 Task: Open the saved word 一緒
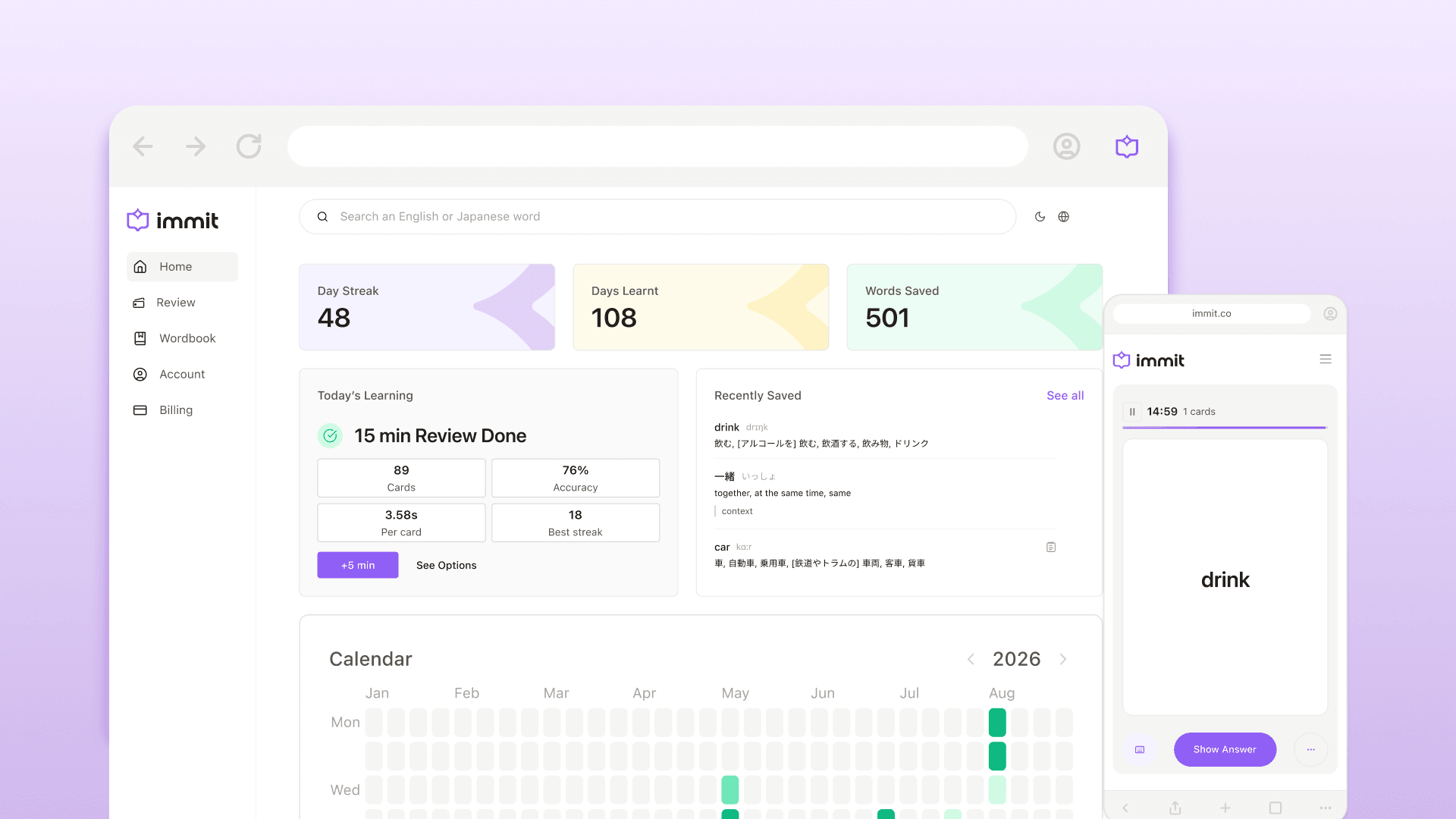(x=885, y=493)
